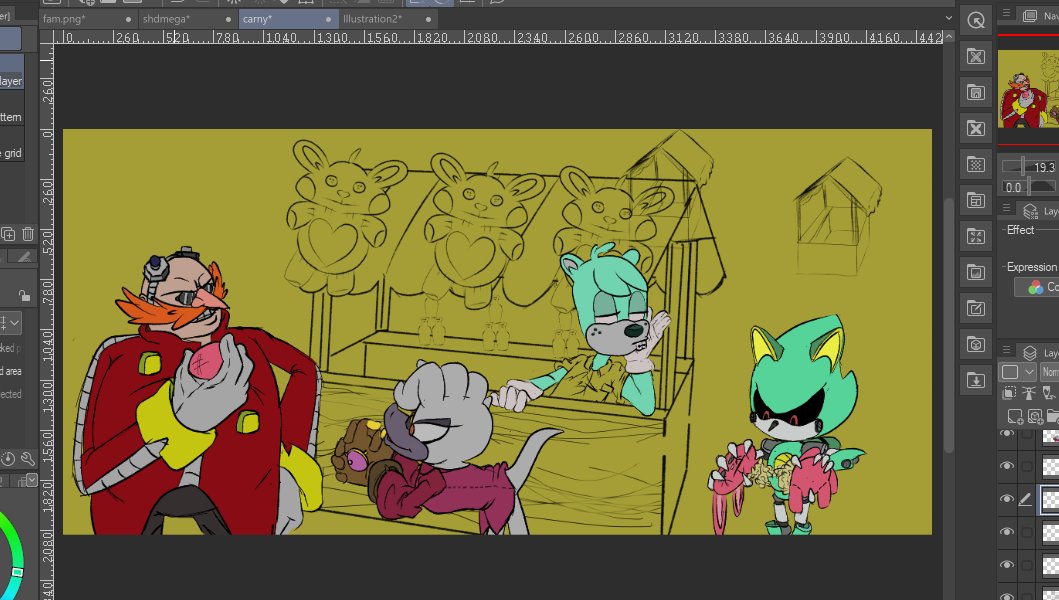This screenshot has width=1059, height=600.
Task: Click the duplicate sub tool icon on left
Action: [x=8, y=234]
